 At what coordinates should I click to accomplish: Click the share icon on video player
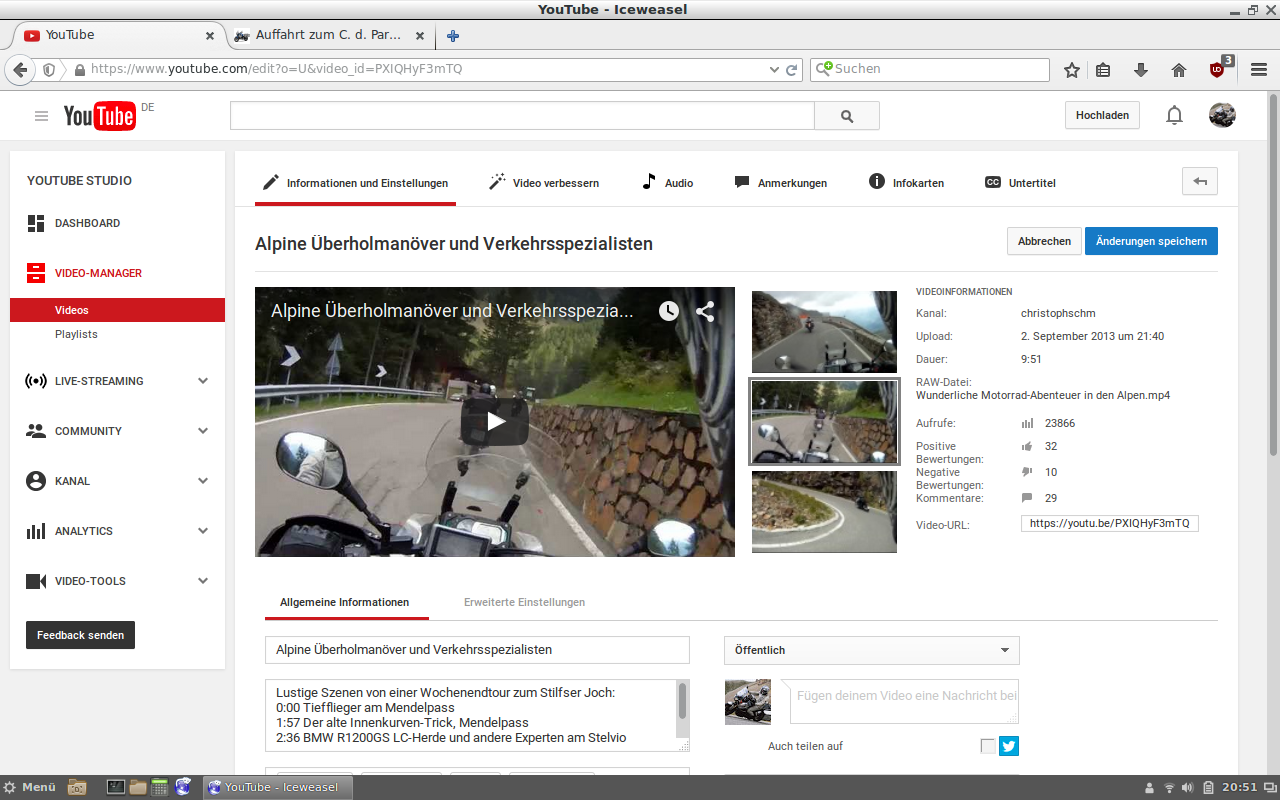click(705, 311)
